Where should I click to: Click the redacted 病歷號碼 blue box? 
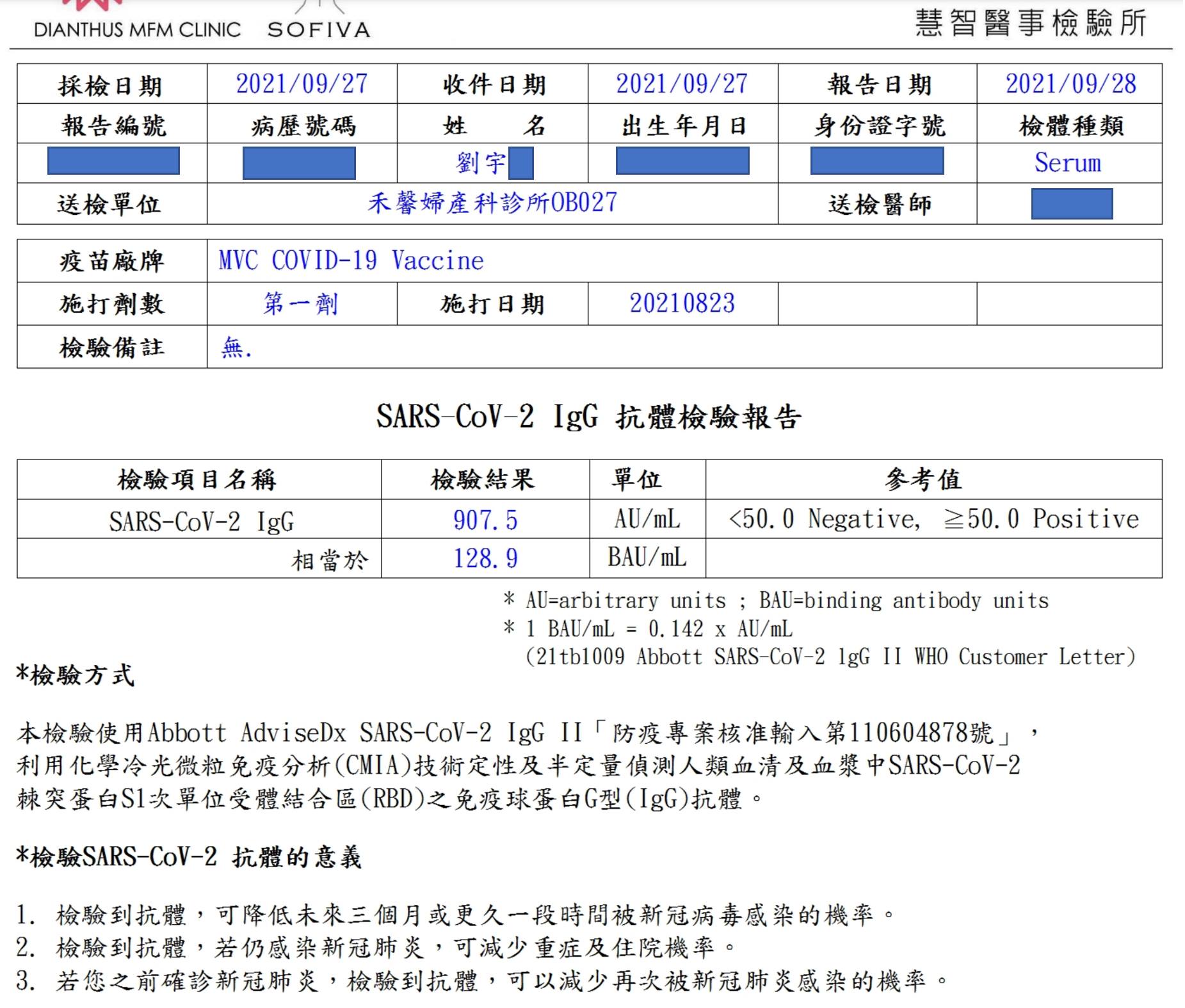[x=299, y=163]
